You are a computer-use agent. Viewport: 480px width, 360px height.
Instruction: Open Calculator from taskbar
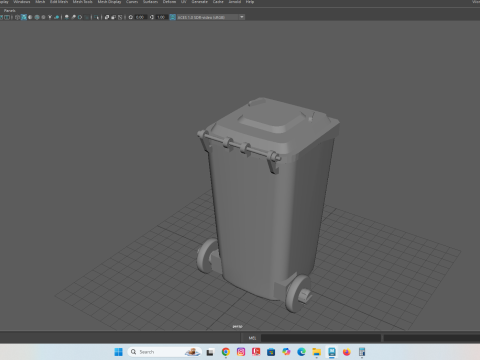coord(362,352)
